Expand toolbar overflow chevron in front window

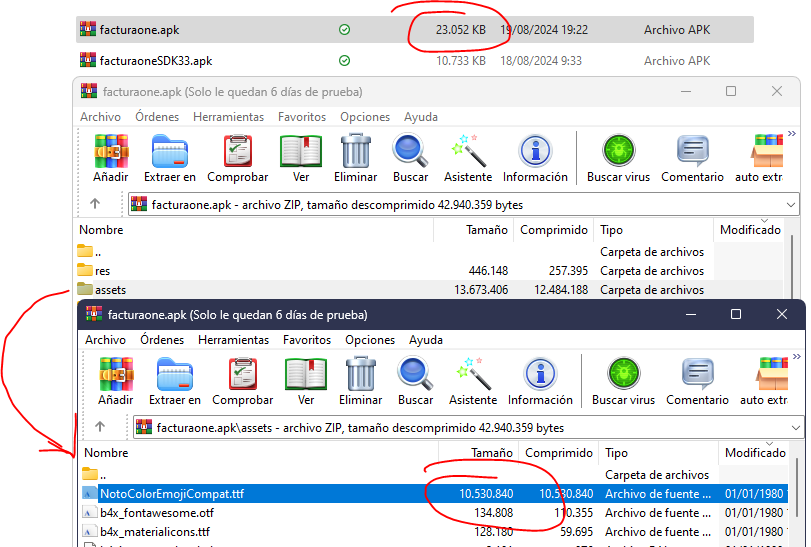click(797, 356)
